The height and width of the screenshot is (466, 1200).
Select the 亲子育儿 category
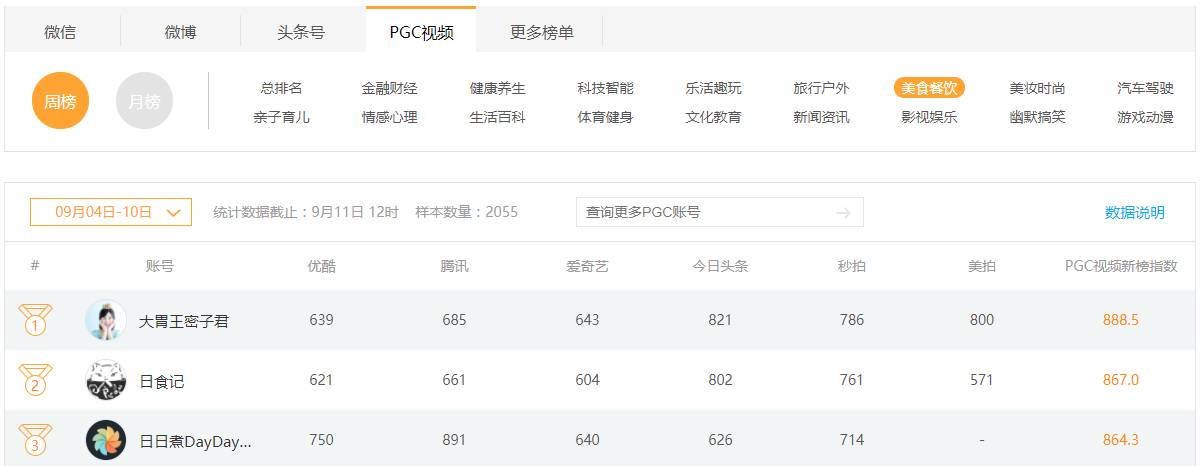(x=281, y=117)
